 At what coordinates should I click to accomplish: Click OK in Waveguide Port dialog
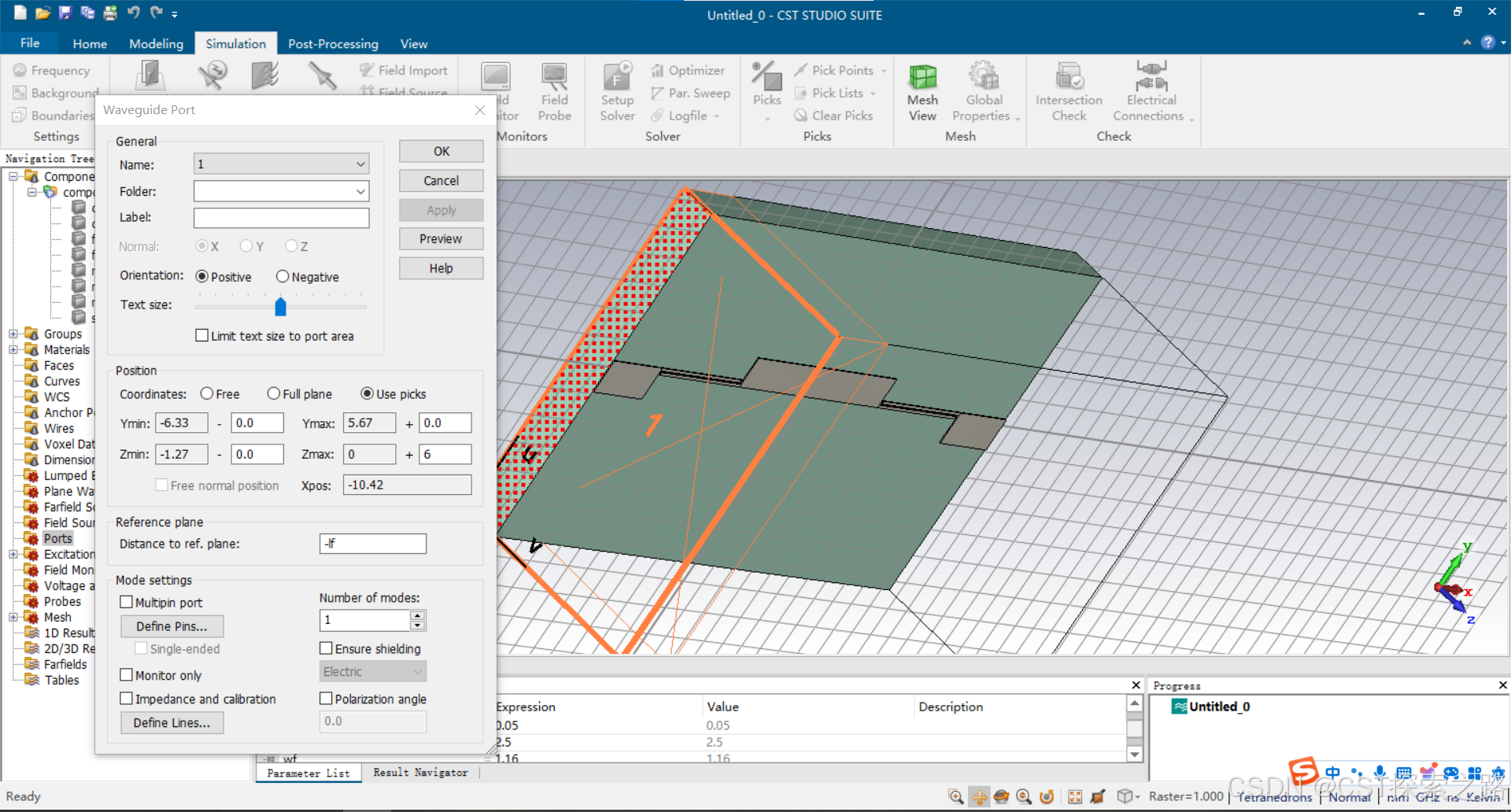(x=441, y=151)
